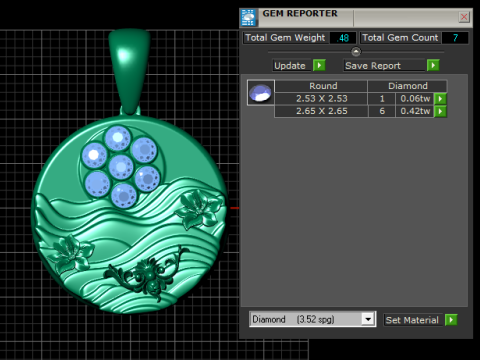Screen dimensions: 480x360
Task: Open the Diamond material dropdown
Action: [368, 319]
